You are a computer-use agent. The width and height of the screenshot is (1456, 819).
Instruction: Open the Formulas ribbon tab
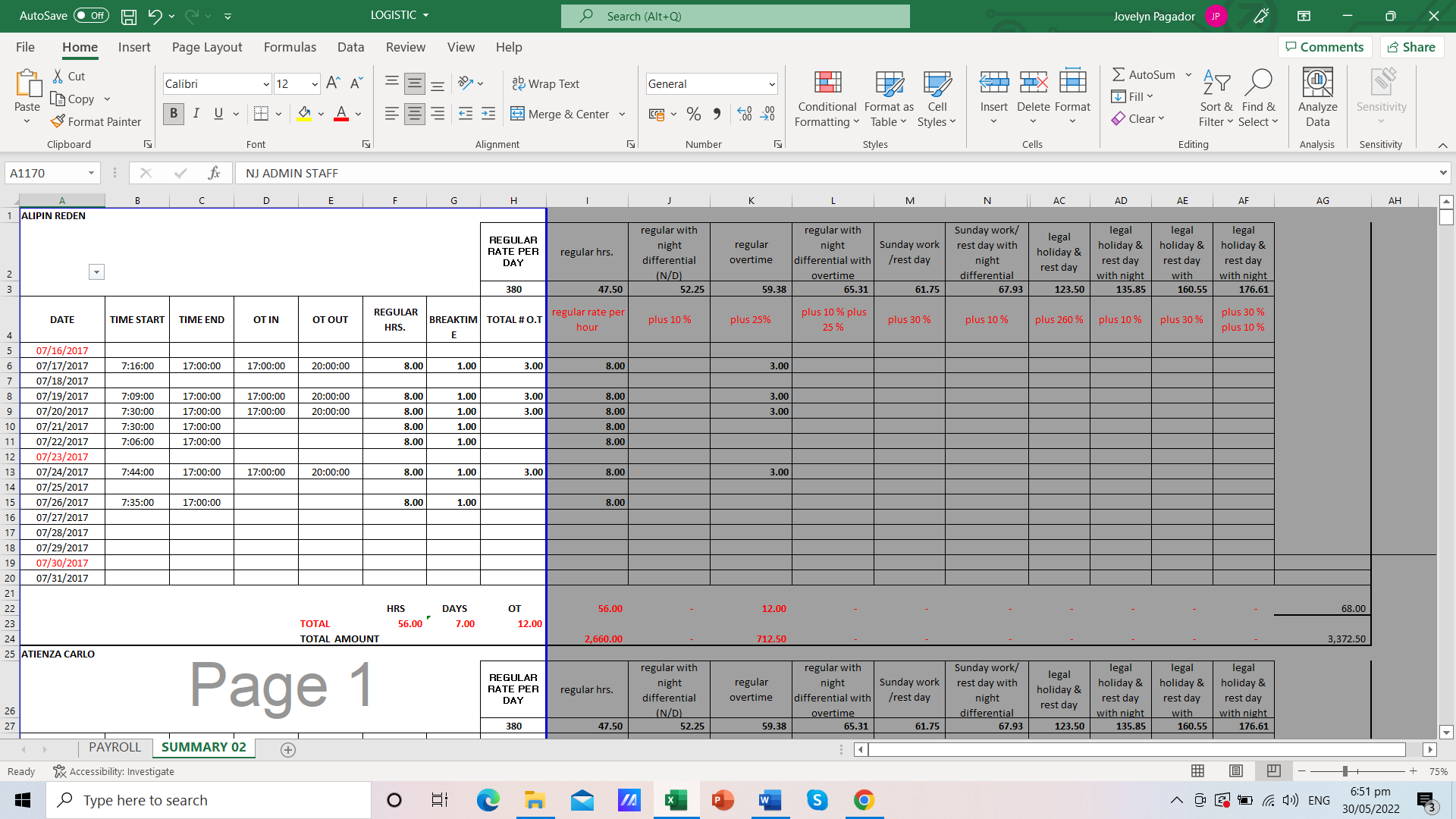tap(290, 47)
